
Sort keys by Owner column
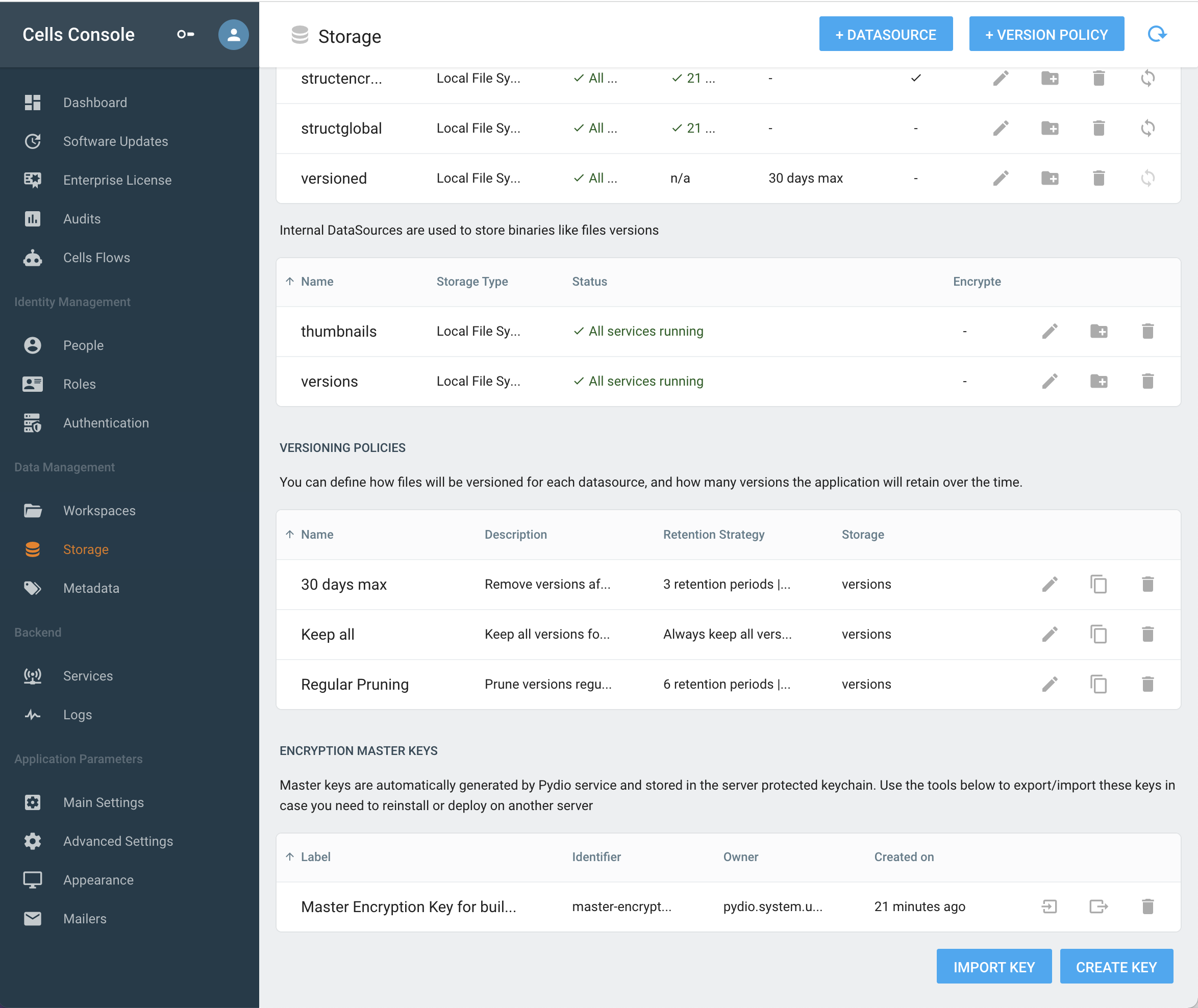pyautogui.click(x=741, y=857)
